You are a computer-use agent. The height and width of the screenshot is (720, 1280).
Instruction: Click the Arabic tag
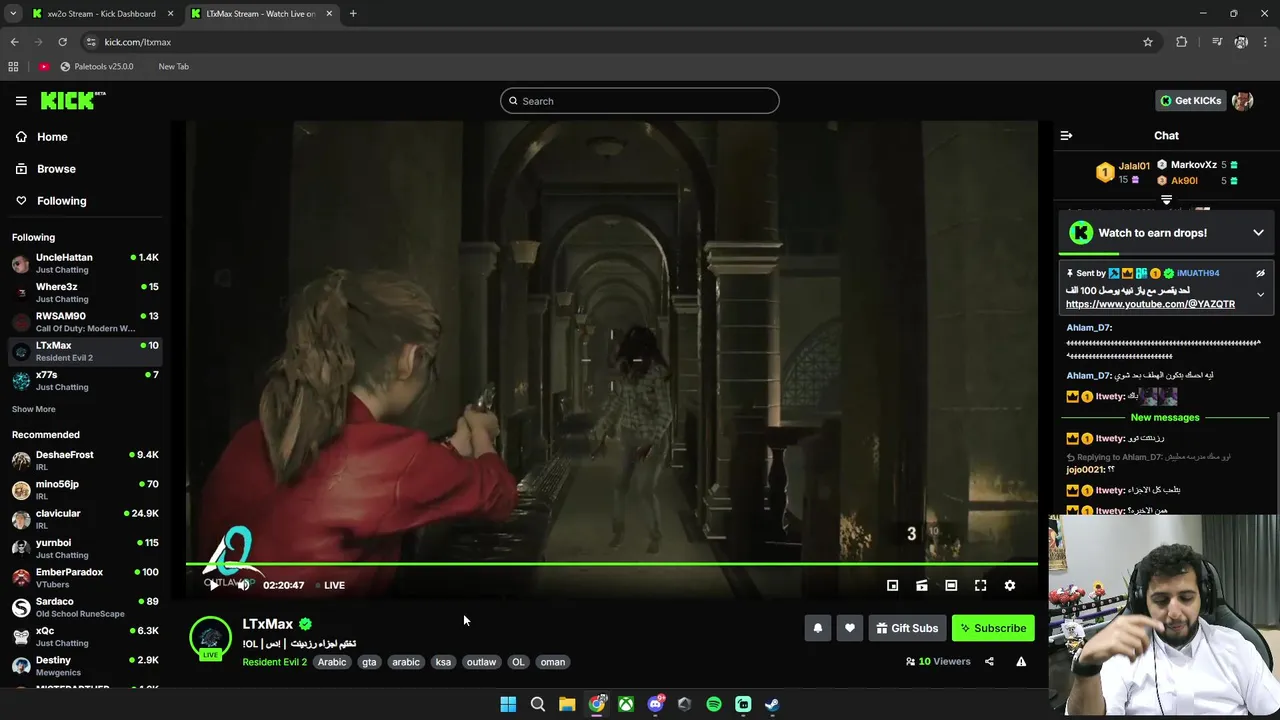pyautogui.click(x=332, y=662)
